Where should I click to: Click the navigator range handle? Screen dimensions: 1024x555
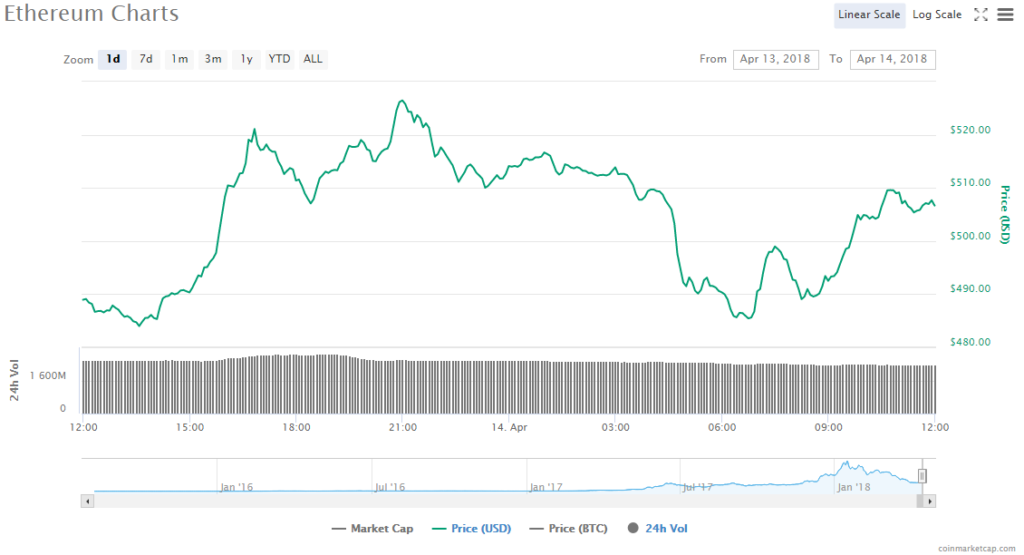(x=922, y=476)
